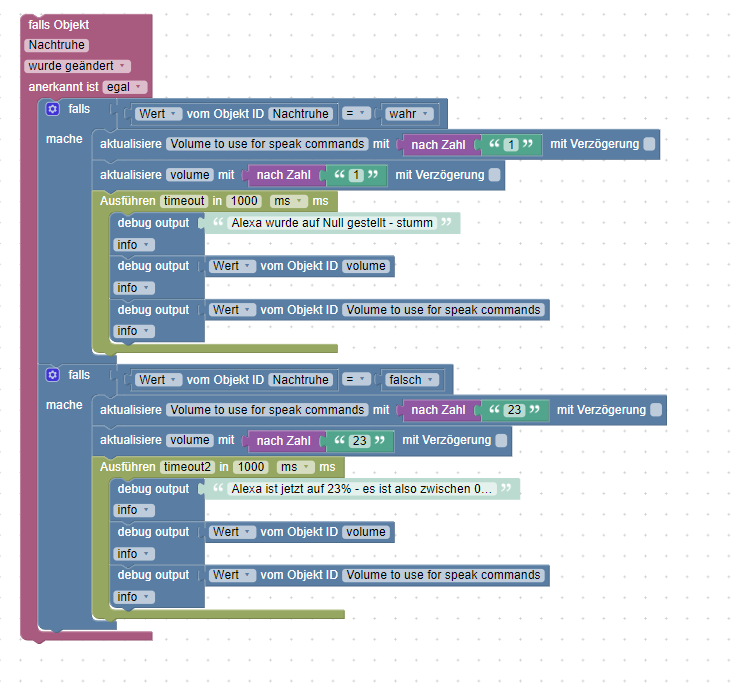
Task: Open the 'wahr' boolean dropdown
Action: click(409, 114)
